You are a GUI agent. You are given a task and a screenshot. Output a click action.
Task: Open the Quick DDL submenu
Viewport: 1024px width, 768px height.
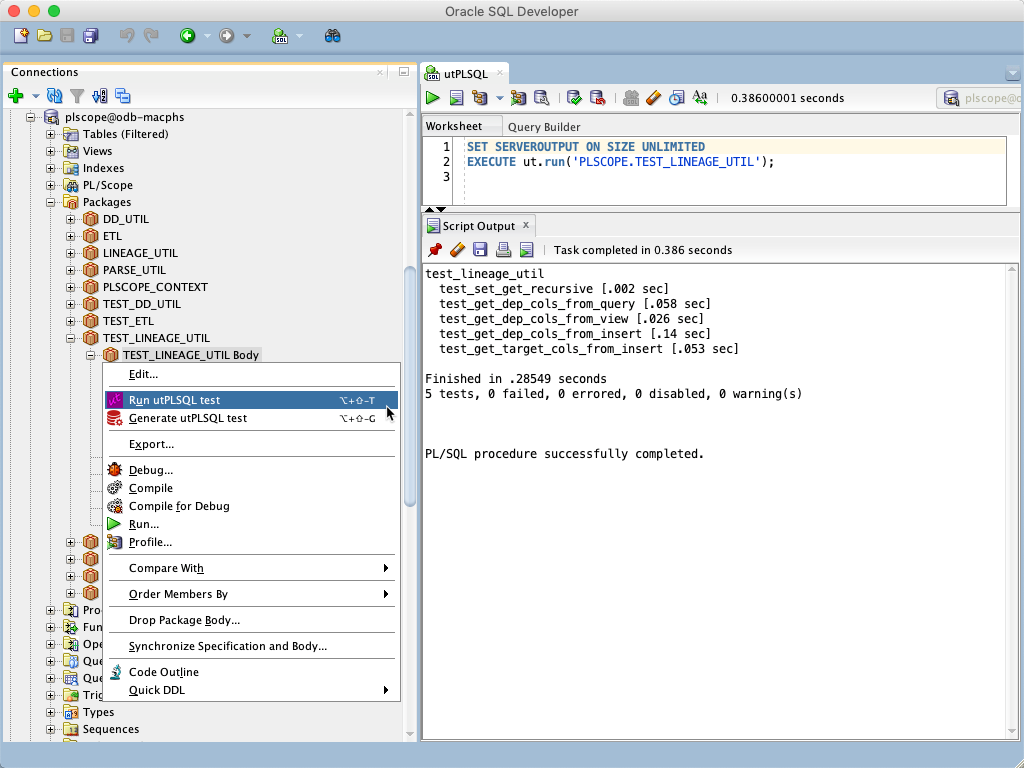[x=155, y=690]
